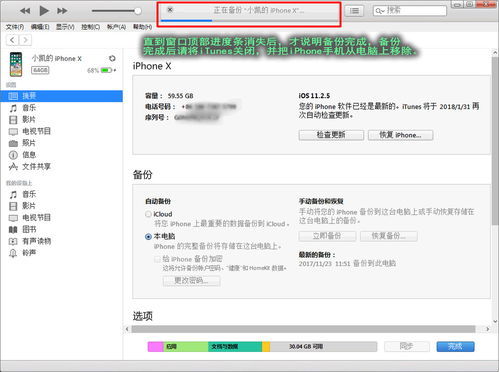Click the vertical scrollbar down arrow
The height and width of the screenshot is (372, 499).
point(495,321)
